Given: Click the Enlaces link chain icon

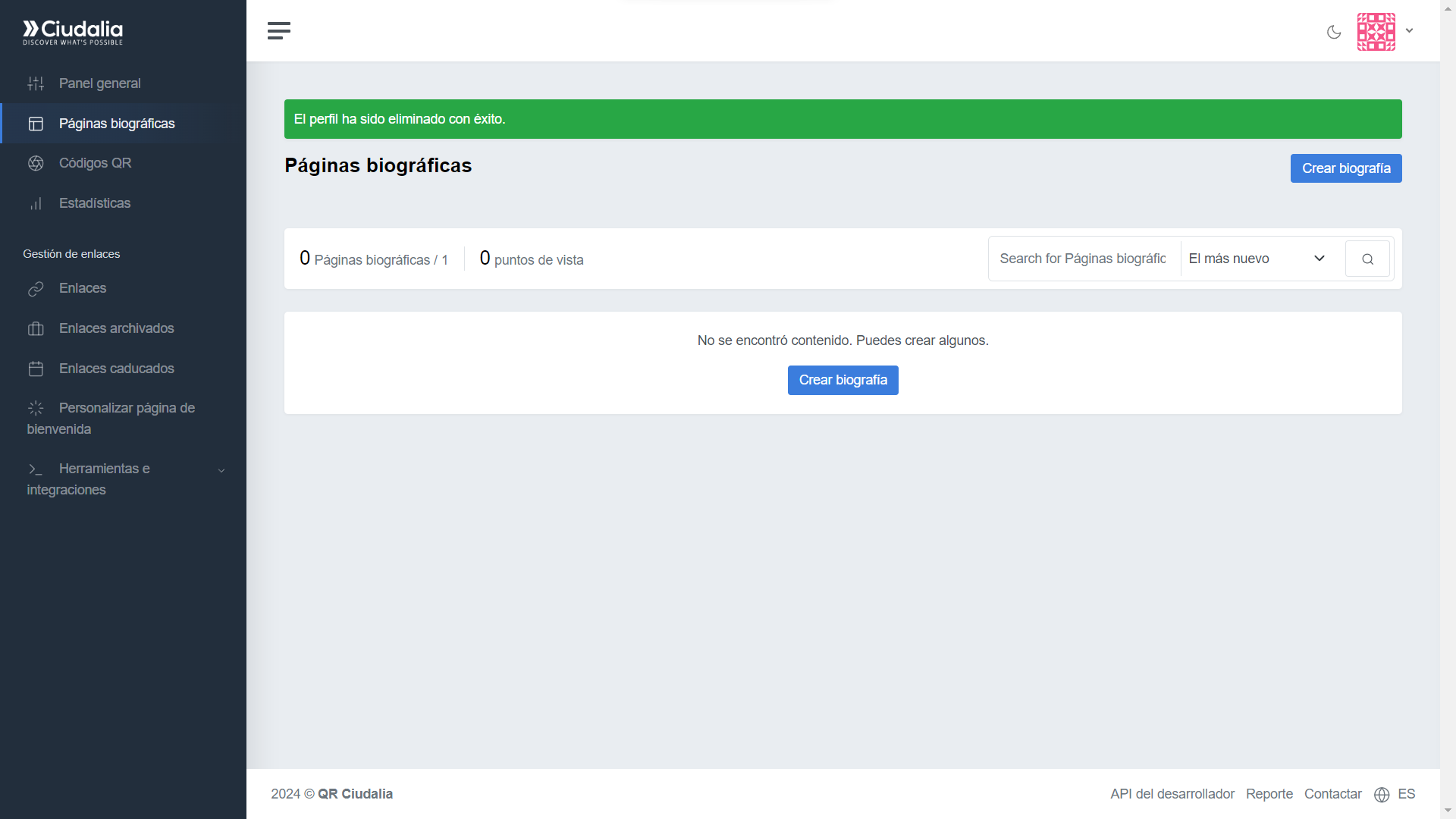Looking at the screenshot, I should pos(36,289).
